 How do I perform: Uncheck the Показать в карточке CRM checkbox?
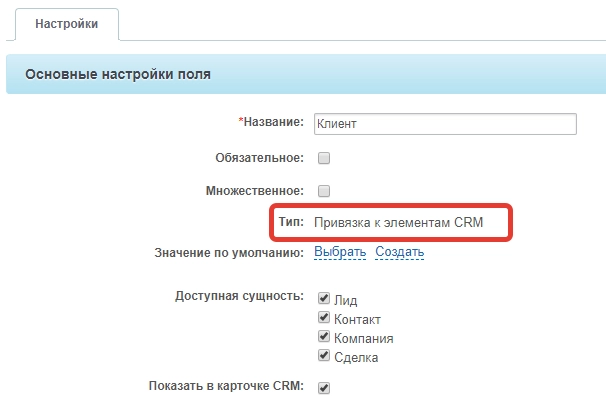(x=324, y=388)
